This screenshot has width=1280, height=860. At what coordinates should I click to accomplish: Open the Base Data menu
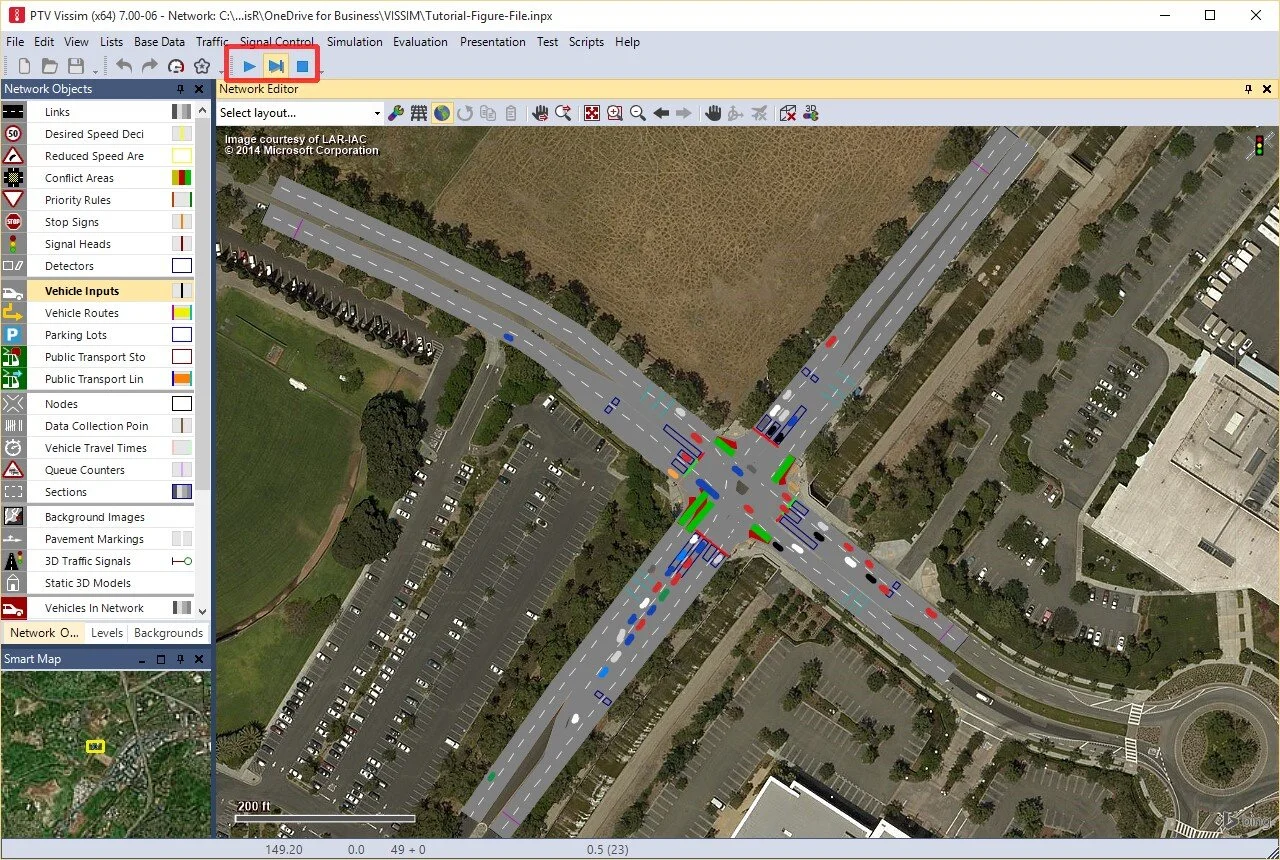pyautogui.click(x=159, y=42)
